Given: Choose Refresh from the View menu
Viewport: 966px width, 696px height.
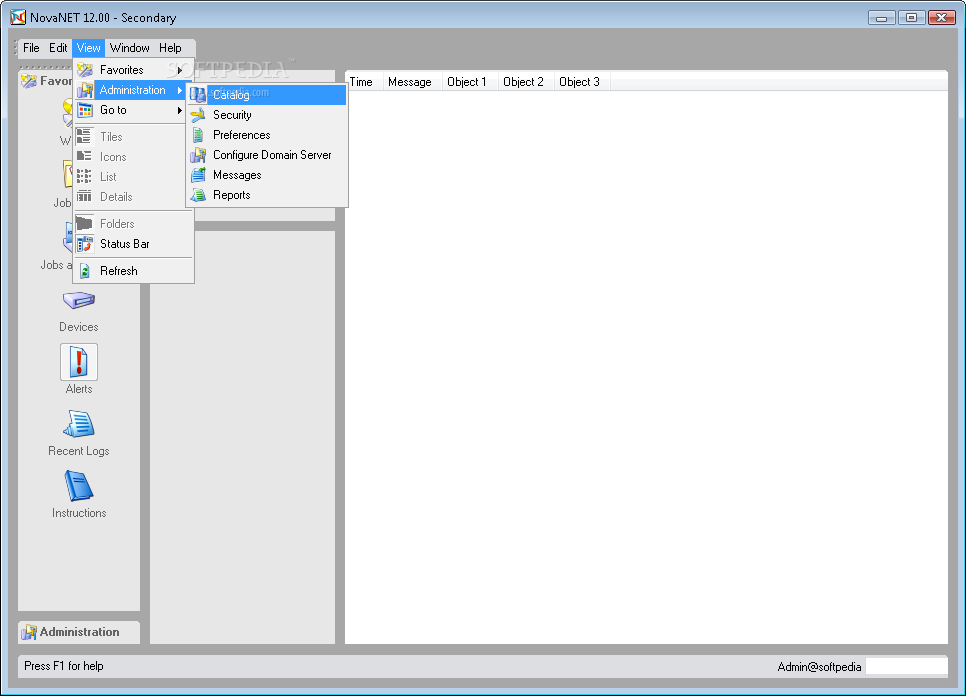Looking at the screenshot, I should (x=134, y=271).
